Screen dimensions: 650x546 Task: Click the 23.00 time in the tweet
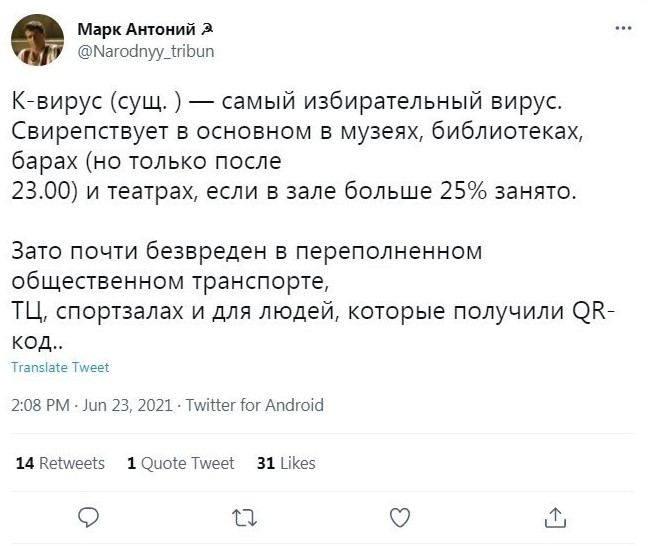pos(40,190)
